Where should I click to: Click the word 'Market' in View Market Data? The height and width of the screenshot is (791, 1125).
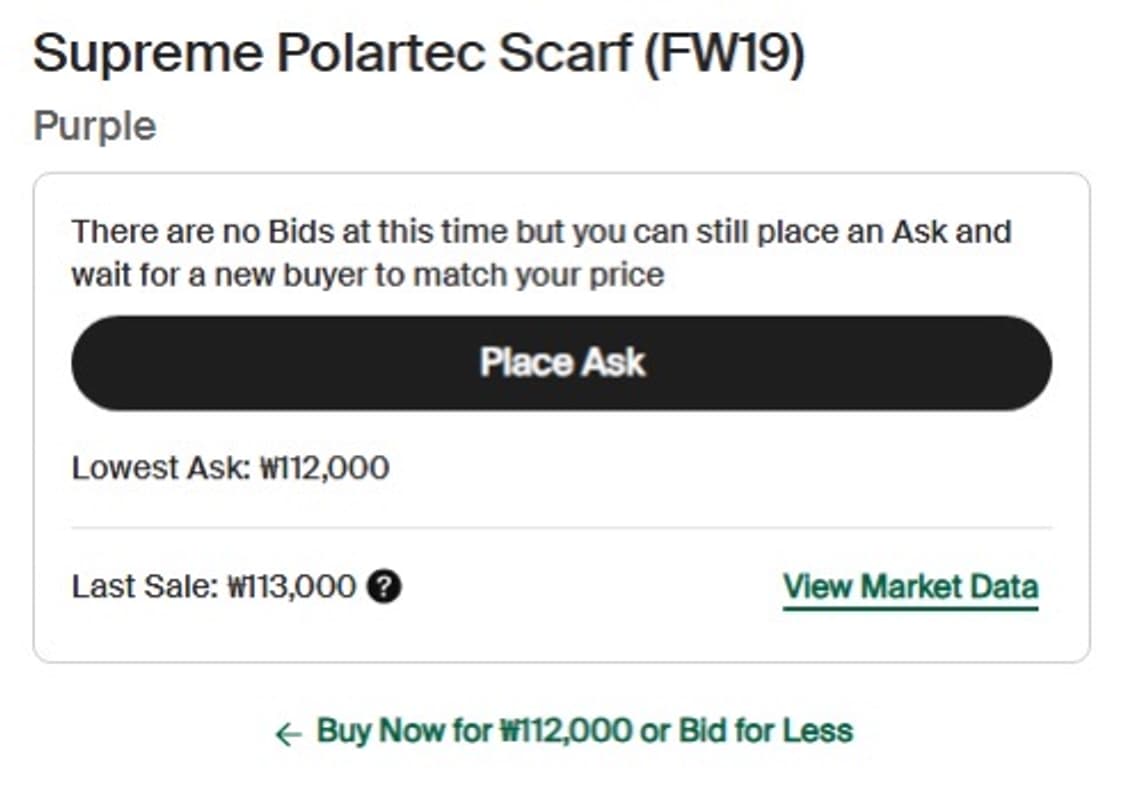(x=910, y=587)
